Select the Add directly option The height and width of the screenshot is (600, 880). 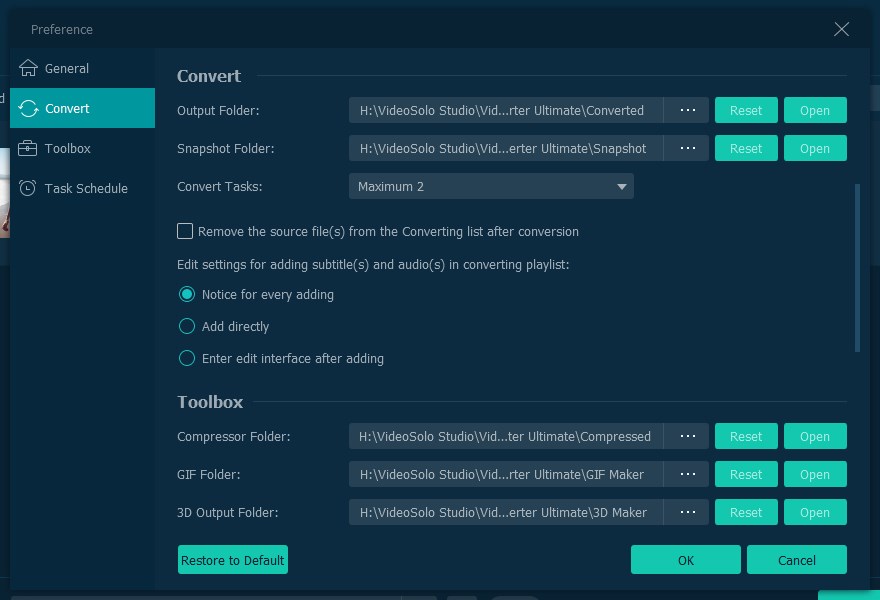pos(187,326)
